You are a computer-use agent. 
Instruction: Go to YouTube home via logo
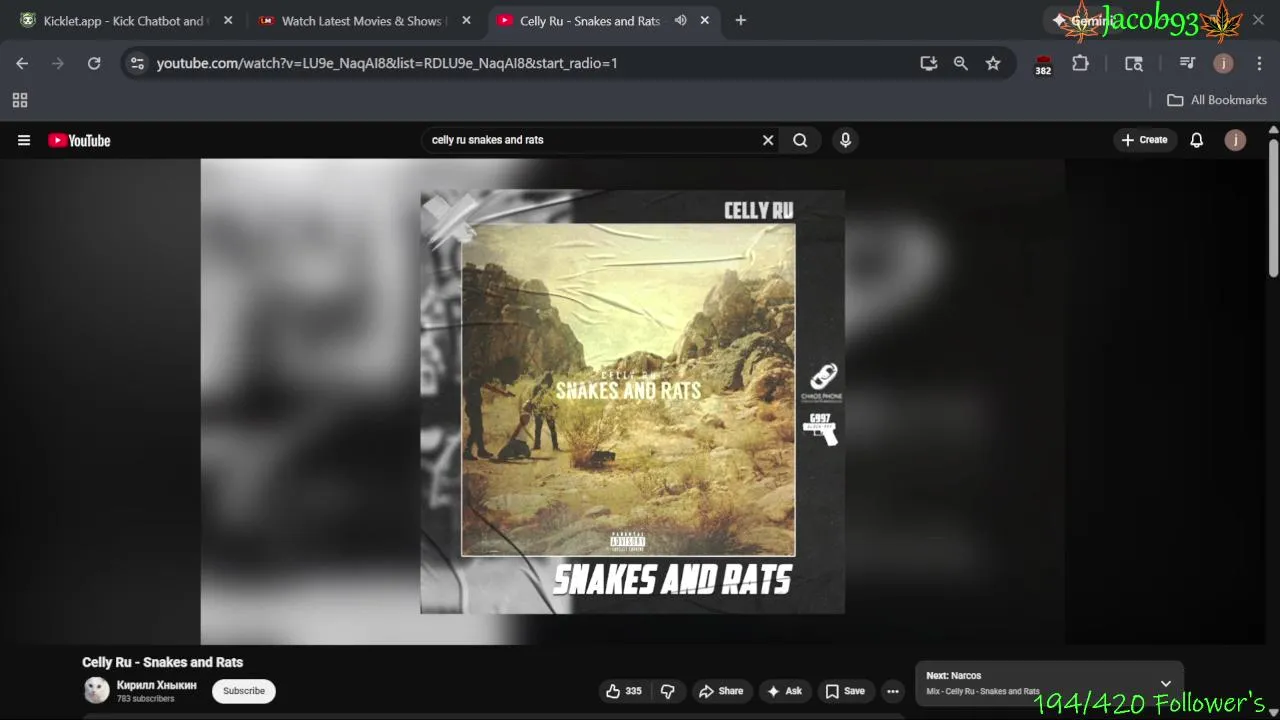click(79, 140)
